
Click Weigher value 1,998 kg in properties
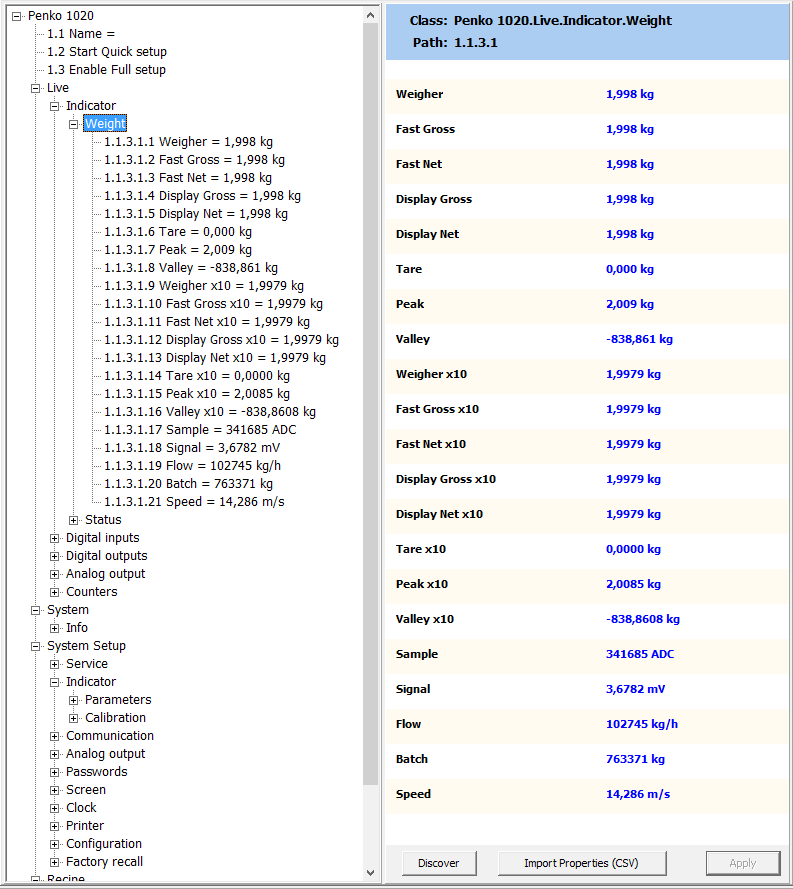click(x=630, y=94)
